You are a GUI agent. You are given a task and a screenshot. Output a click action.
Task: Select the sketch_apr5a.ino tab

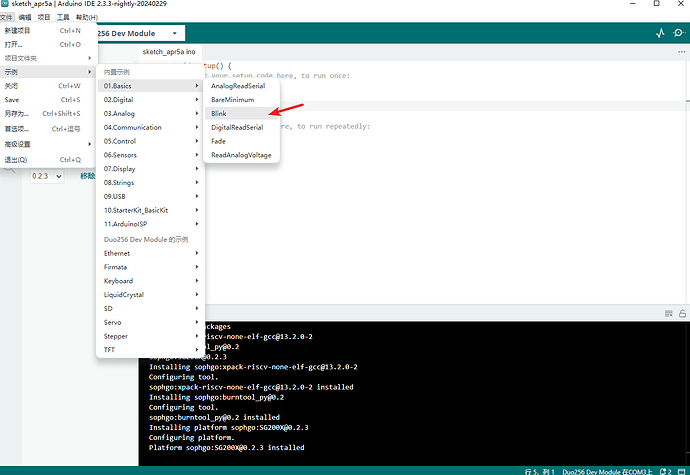pos(169,52)
